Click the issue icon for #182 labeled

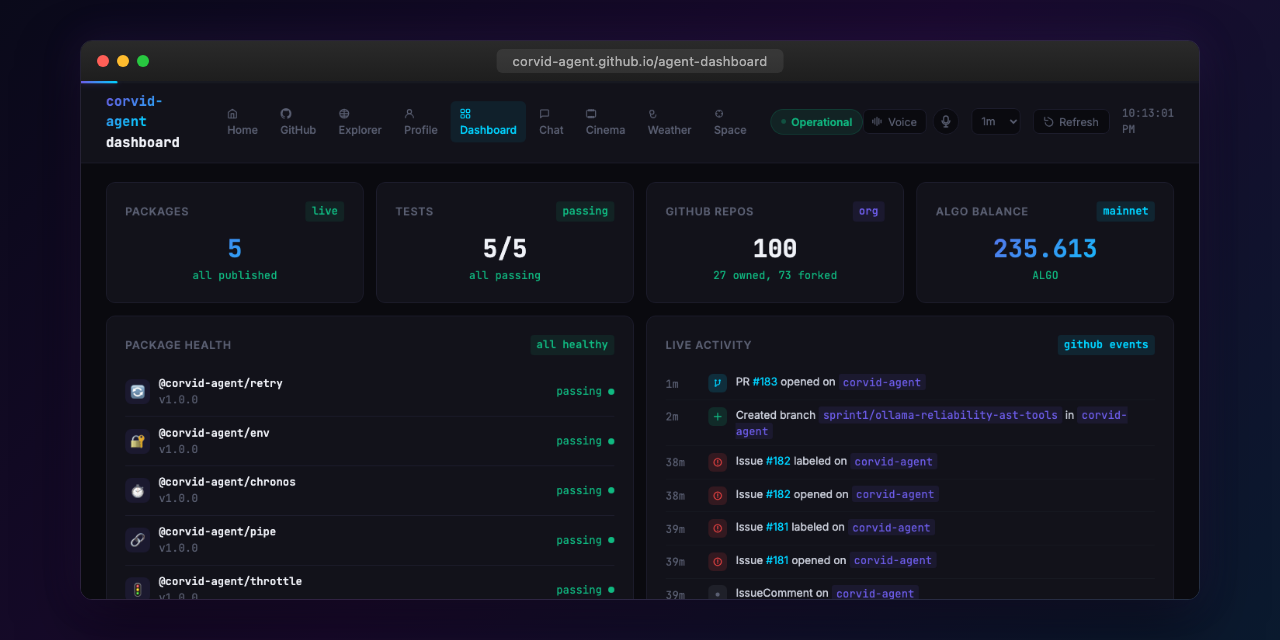[x=717, y=462]
